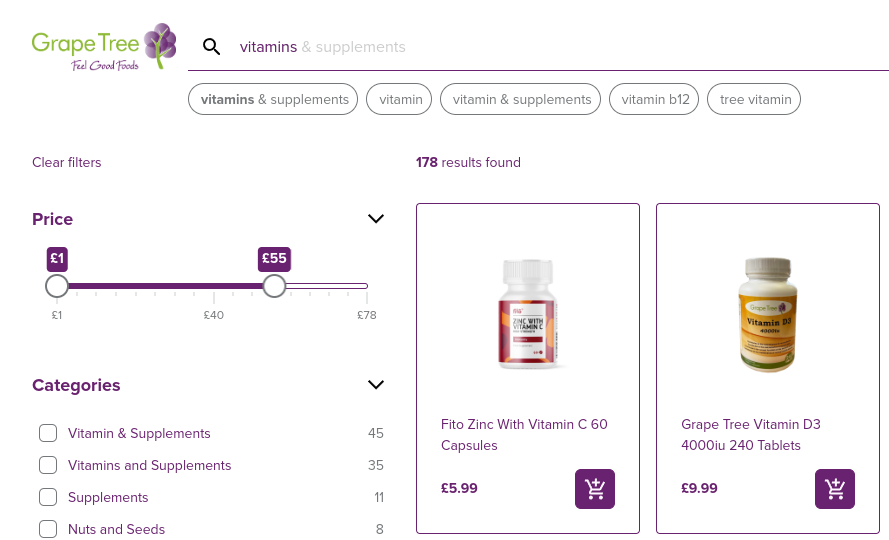Select the Nuts and Seeds checkbox
The height and width of the screenshot is (540, 889).
tap(48, 529)
